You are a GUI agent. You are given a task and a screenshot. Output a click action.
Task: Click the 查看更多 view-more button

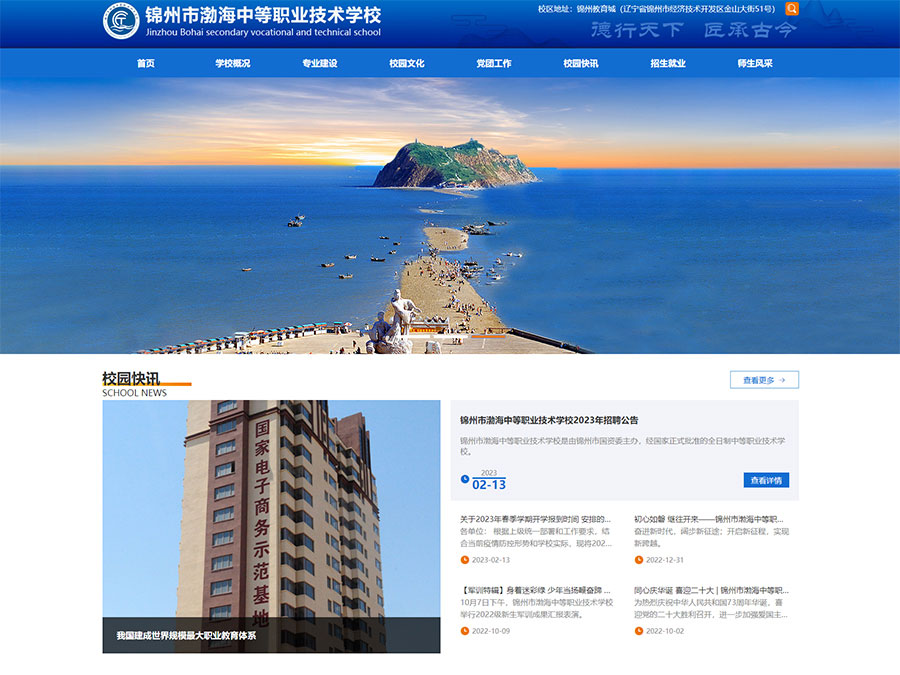coord(765,379)
